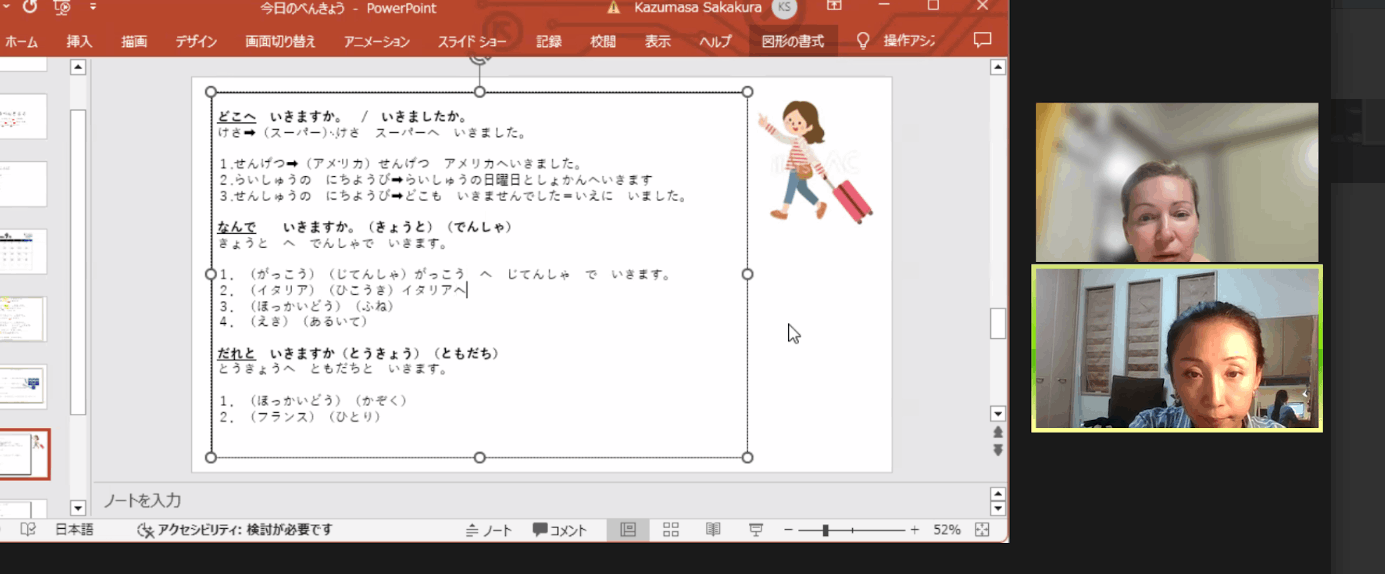Click the redo/repeat icon in title bar

30,8
